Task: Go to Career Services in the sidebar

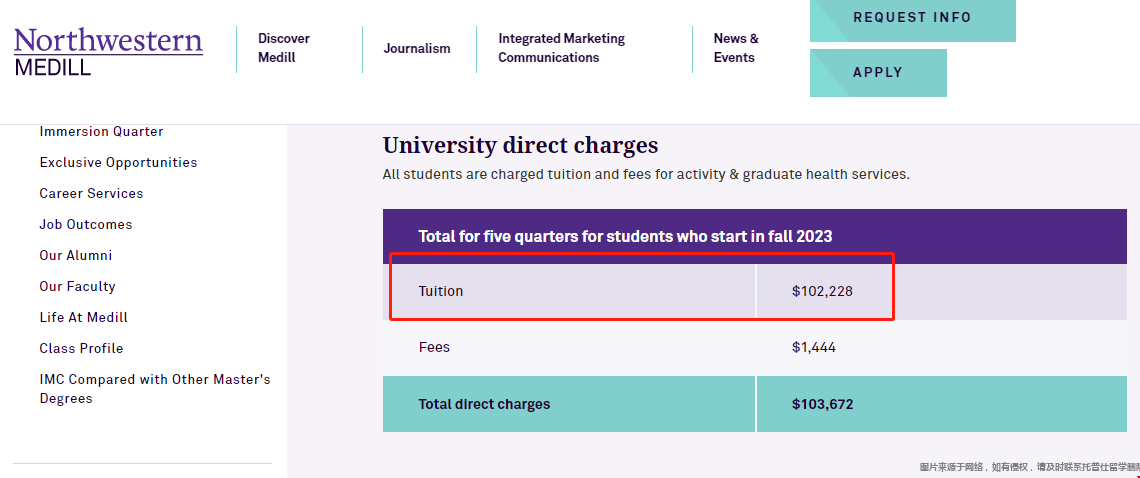Action: (x=91, y=194)
